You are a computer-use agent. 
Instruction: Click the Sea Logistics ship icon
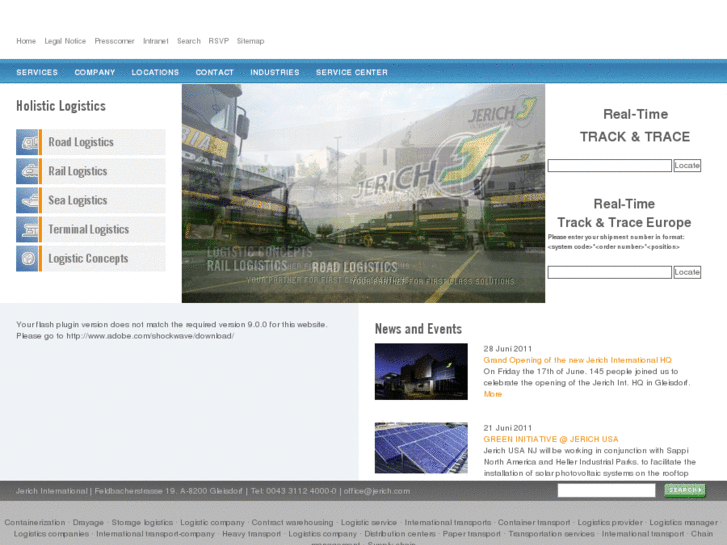27,200
